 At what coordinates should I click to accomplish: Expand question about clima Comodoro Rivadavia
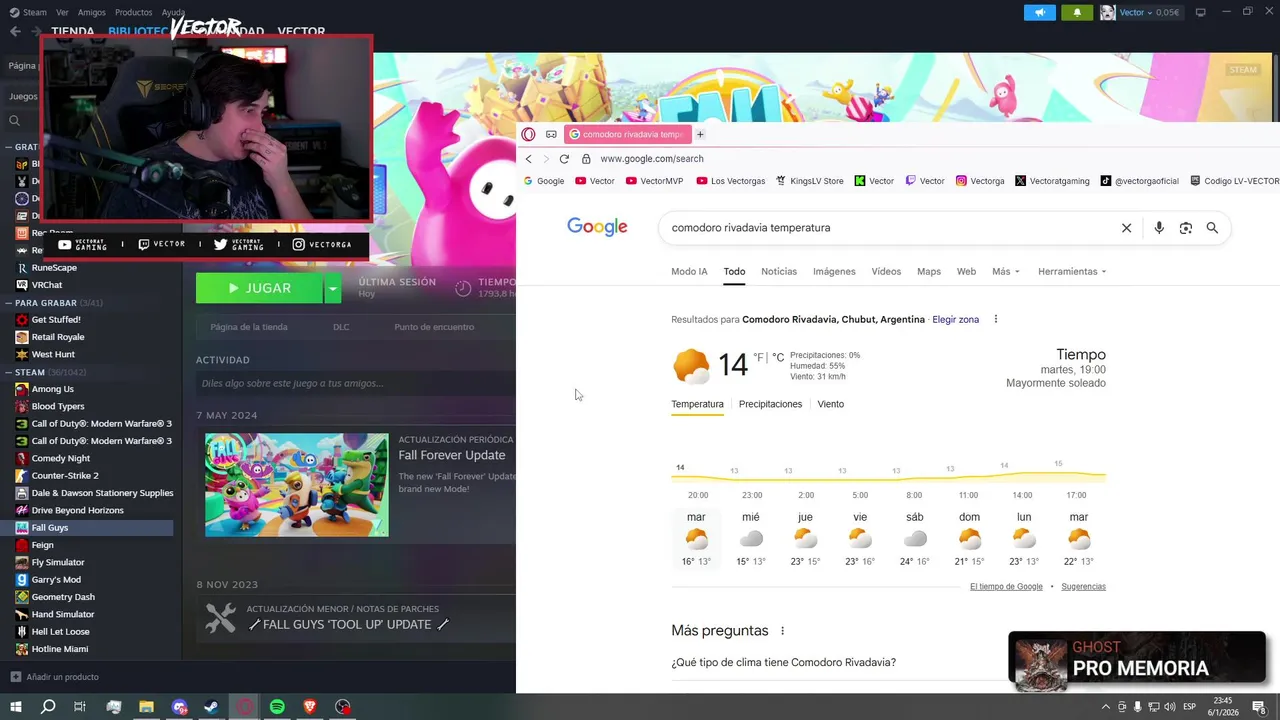[888, 662]
